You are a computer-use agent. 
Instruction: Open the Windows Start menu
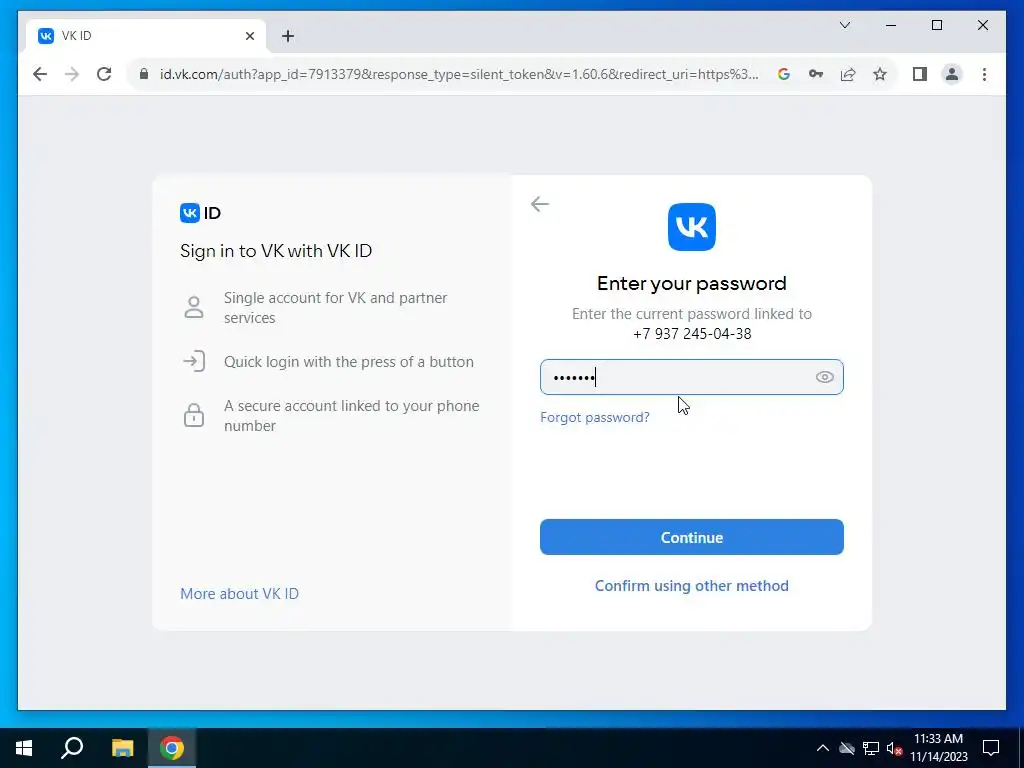click(24, 748)
